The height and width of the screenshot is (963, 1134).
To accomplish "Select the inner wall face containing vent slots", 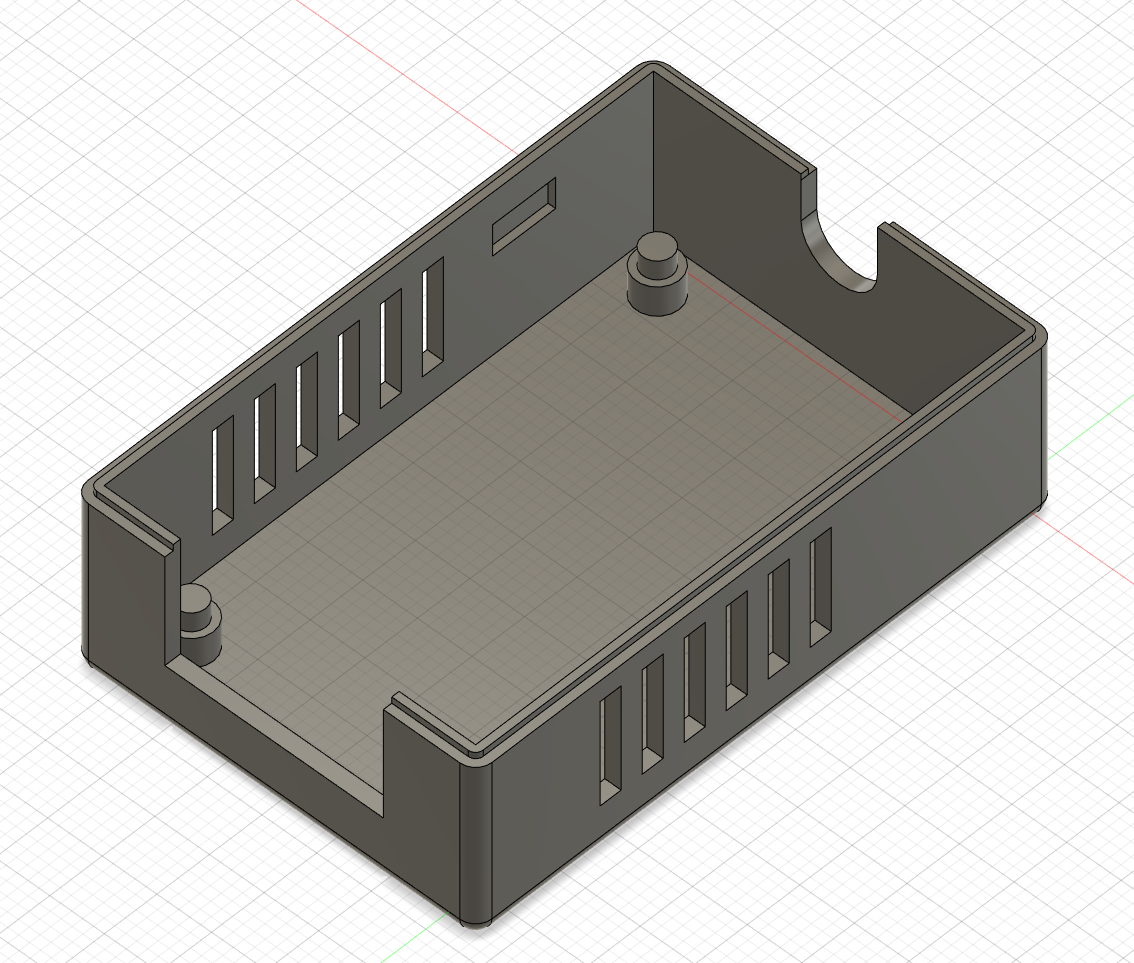I will [x=463, y=304].
